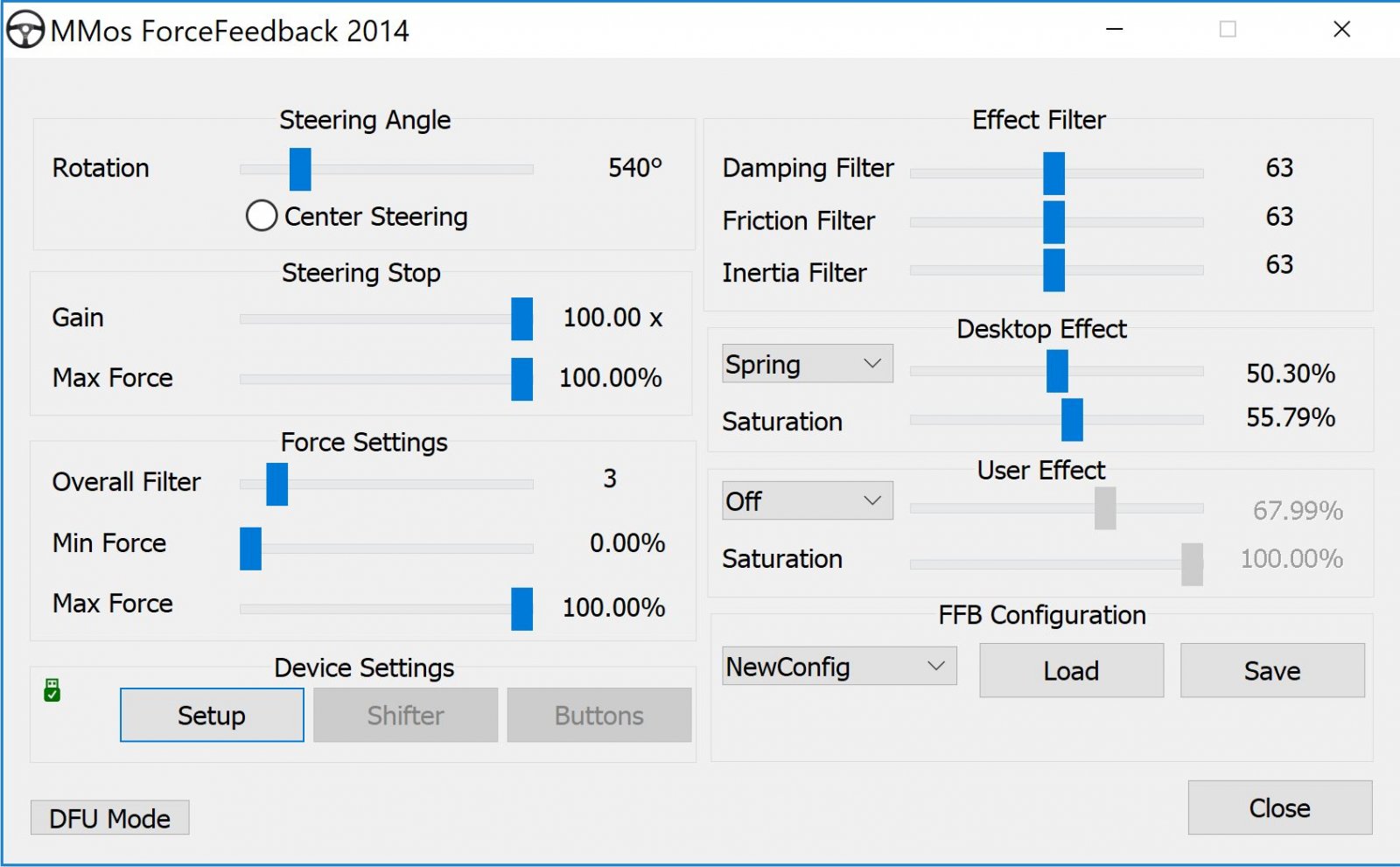1400x867 pixels.
Task: Click the Rotation slider handle
Action: coord(300,169)
